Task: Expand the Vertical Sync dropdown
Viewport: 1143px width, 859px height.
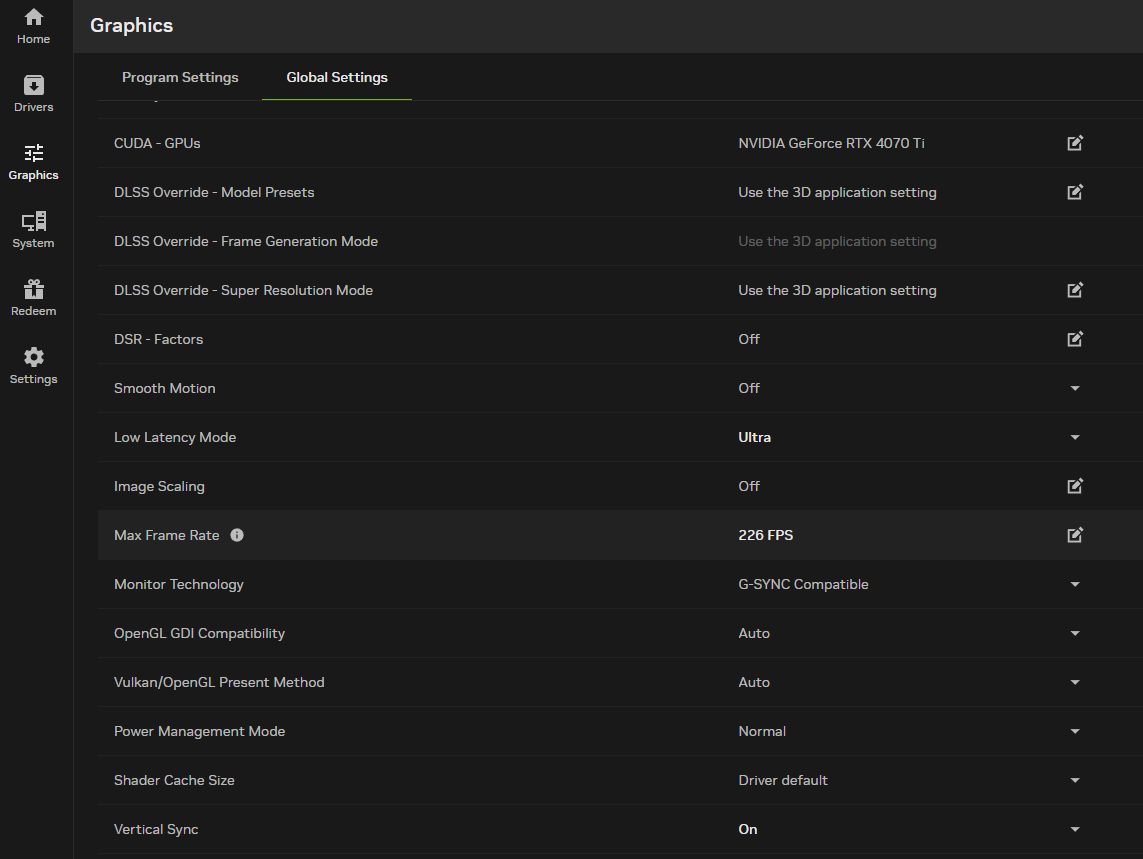Action: point(1075,829)
